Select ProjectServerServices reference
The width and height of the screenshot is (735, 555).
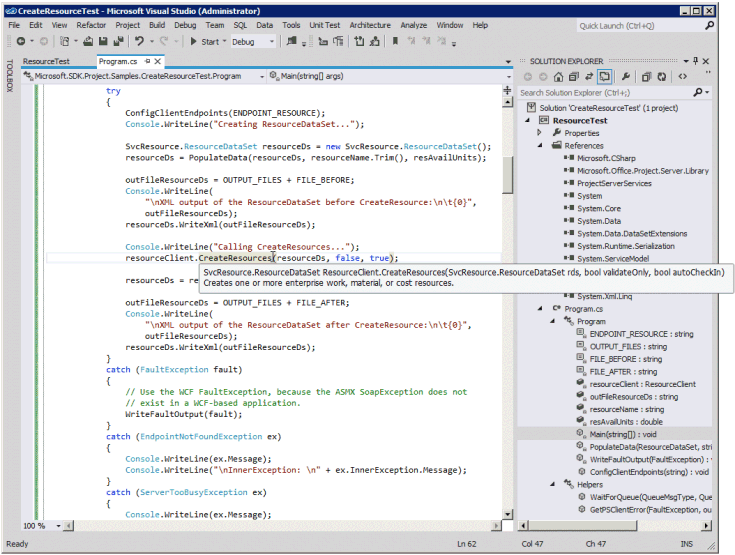[x=614, y=183]
